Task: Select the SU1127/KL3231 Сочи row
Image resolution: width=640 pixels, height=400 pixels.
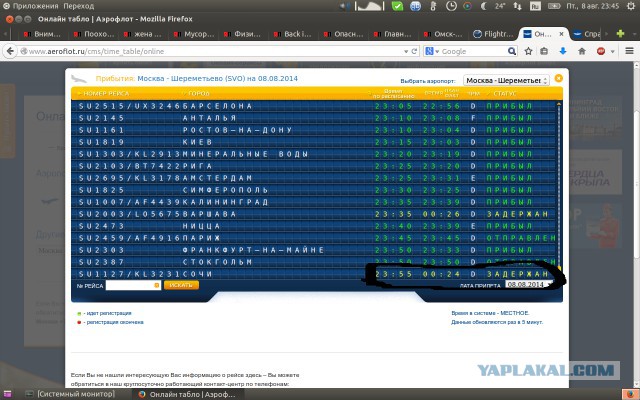Action: tap(313, 274)
